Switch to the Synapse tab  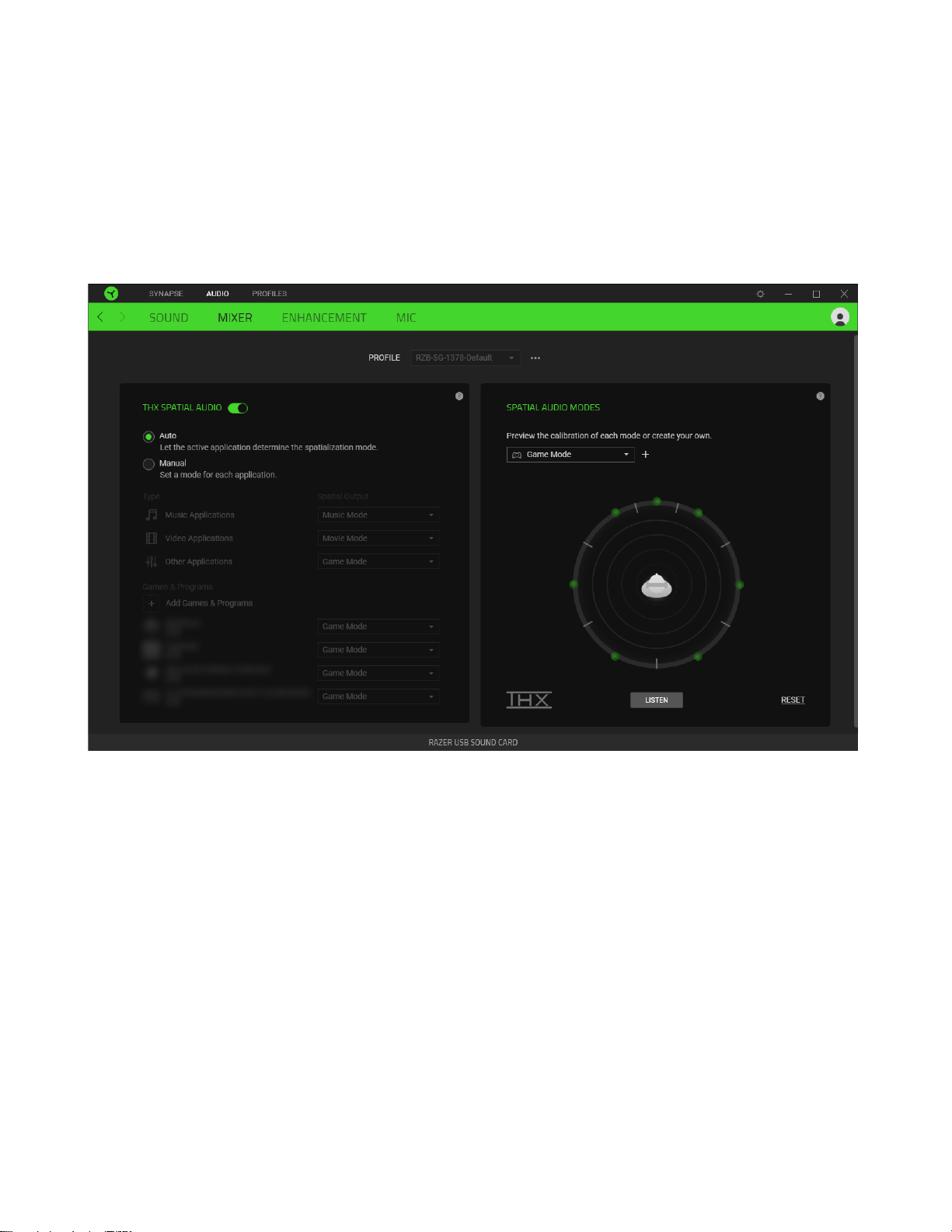pyautogui.click(x=166, y=294)
